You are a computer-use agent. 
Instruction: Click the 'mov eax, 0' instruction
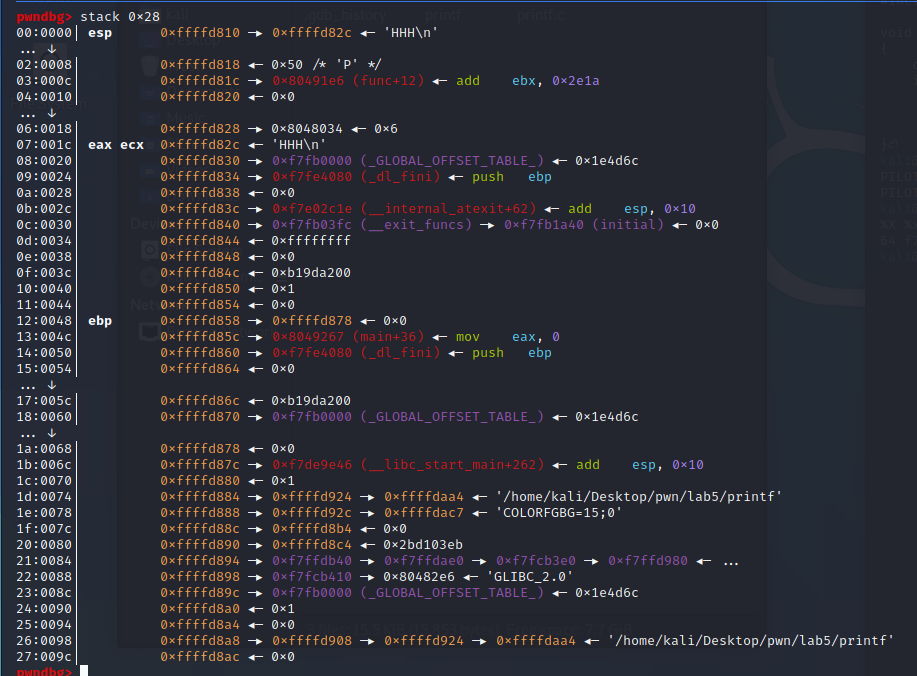508,337
